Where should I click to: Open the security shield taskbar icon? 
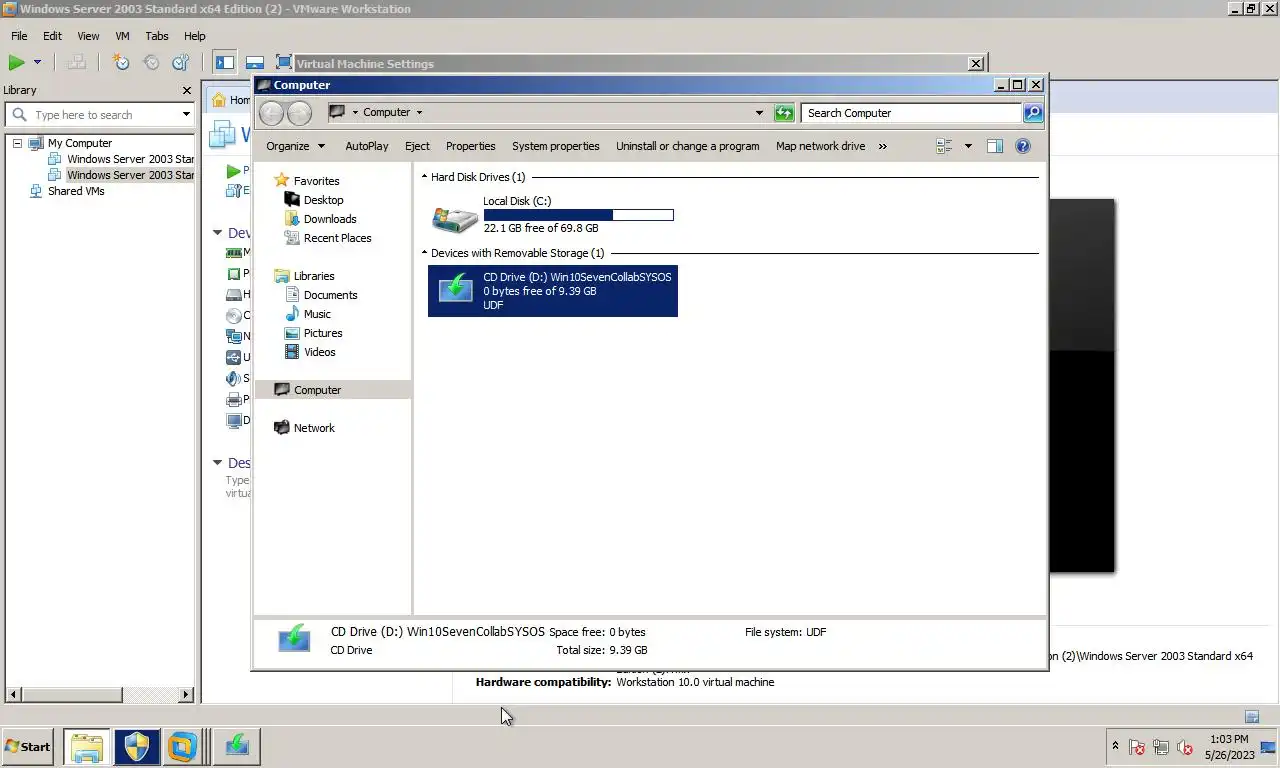click(136, 746)
